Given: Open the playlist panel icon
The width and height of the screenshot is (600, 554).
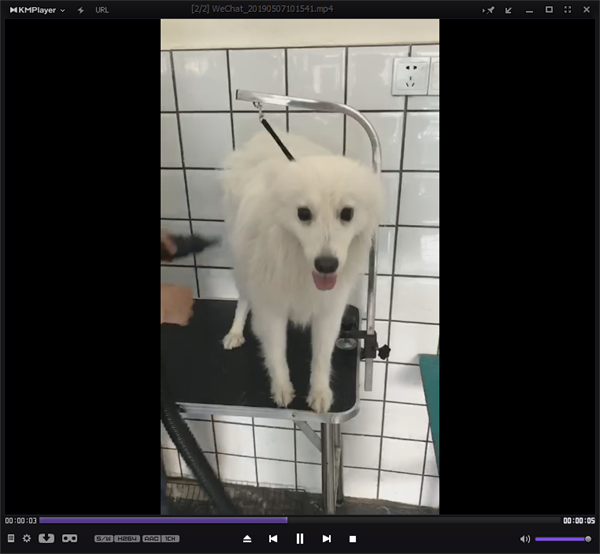Looking at the screenshot, I should [11, 538].
